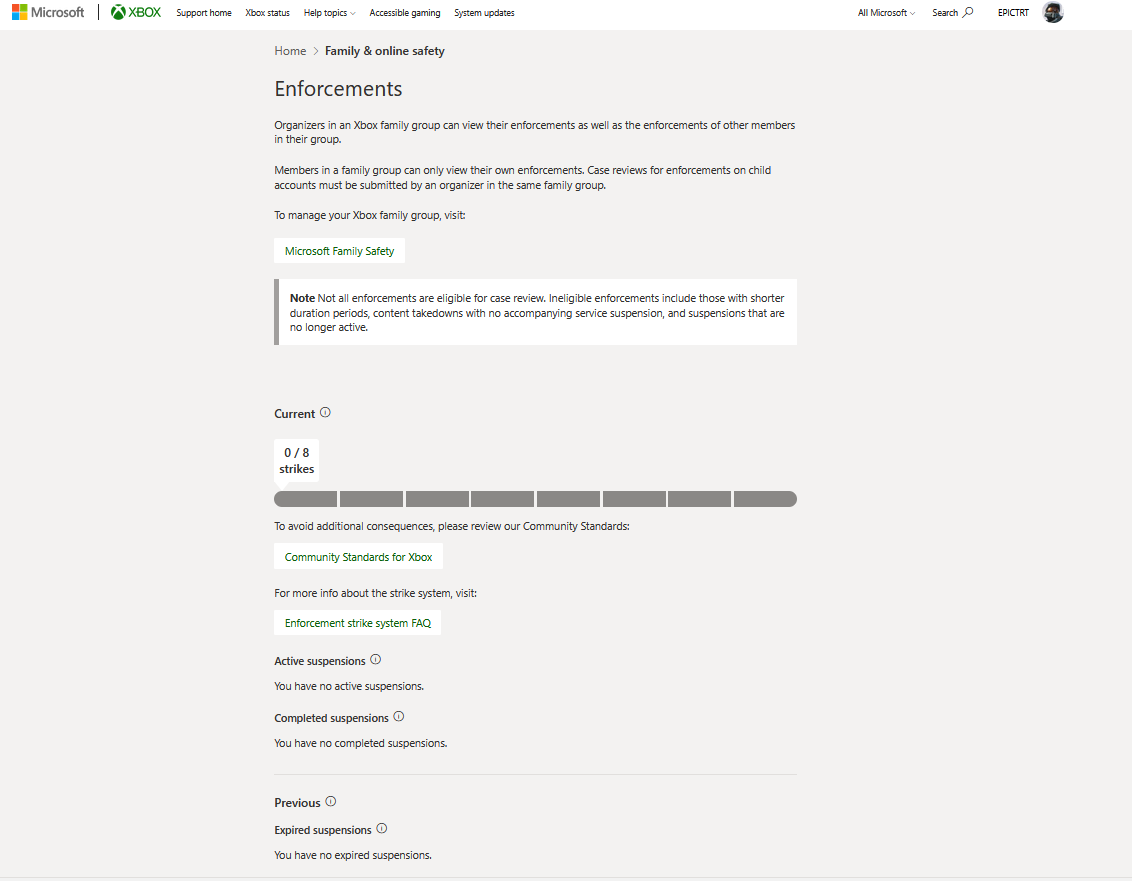This screenshot has width=1132, height=881.
Task: Click info icon next to Expired suspensions
Action: tap(382, 828)
